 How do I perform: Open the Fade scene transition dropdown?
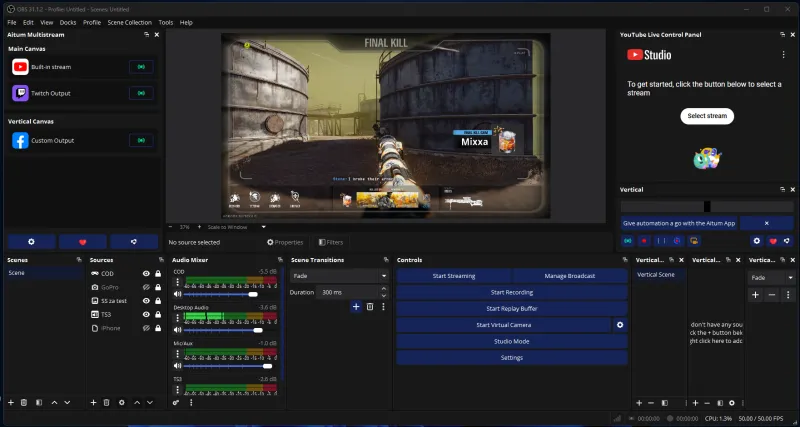point(339,275)
